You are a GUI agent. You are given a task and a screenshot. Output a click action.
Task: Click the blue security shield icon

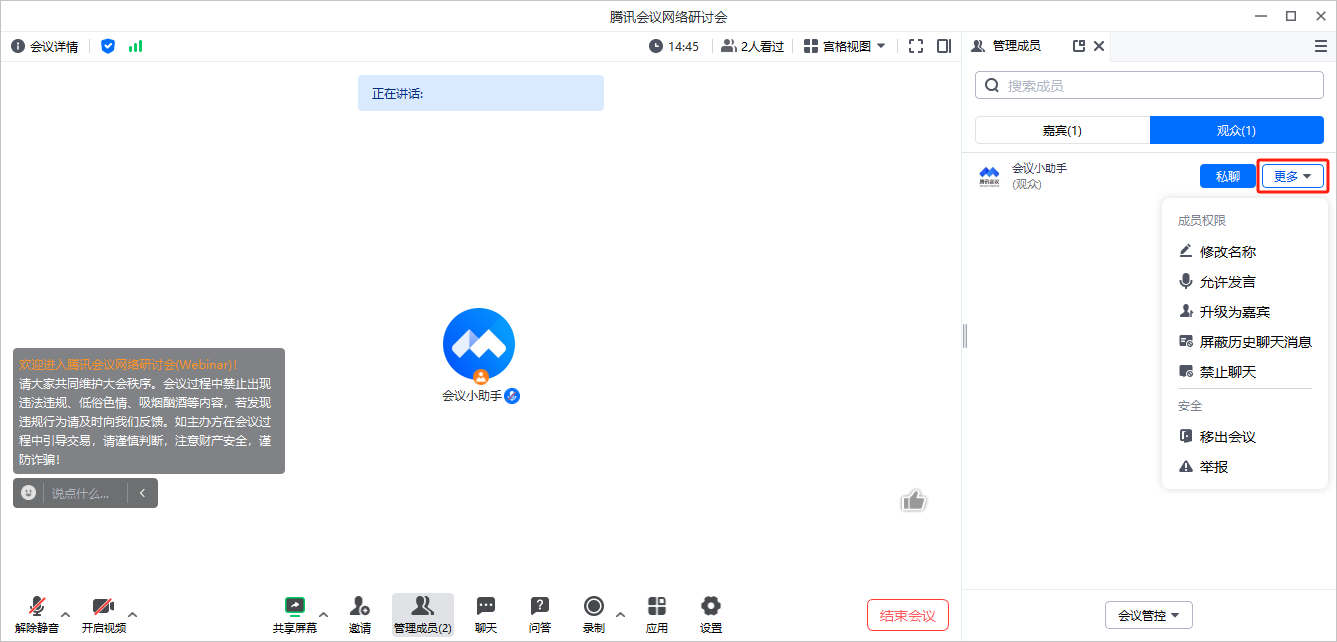click(108, 46)
